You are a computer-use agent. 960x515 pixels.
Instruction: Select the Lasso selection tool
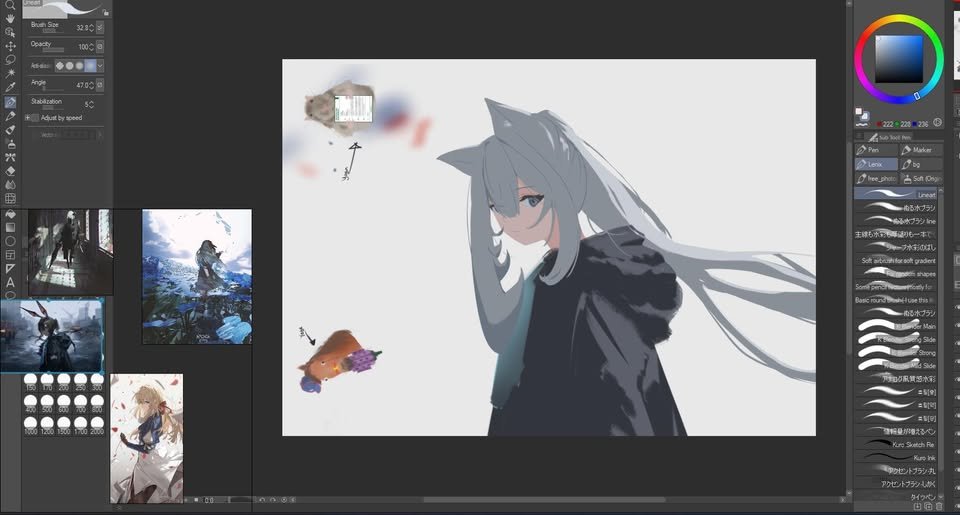click(x=10, y=60)
